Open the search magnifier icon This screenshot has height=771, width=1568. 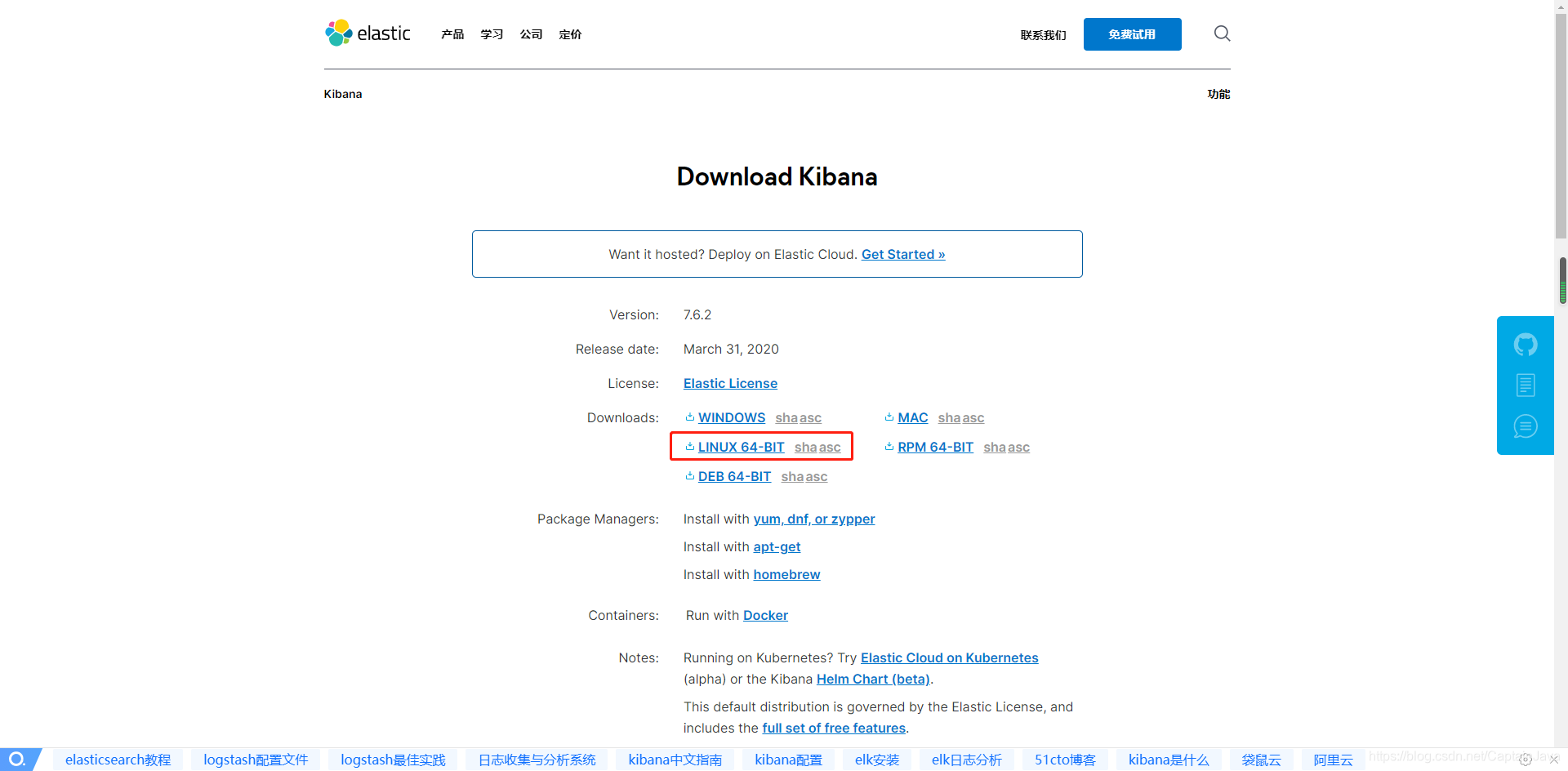coord(1222,33)
